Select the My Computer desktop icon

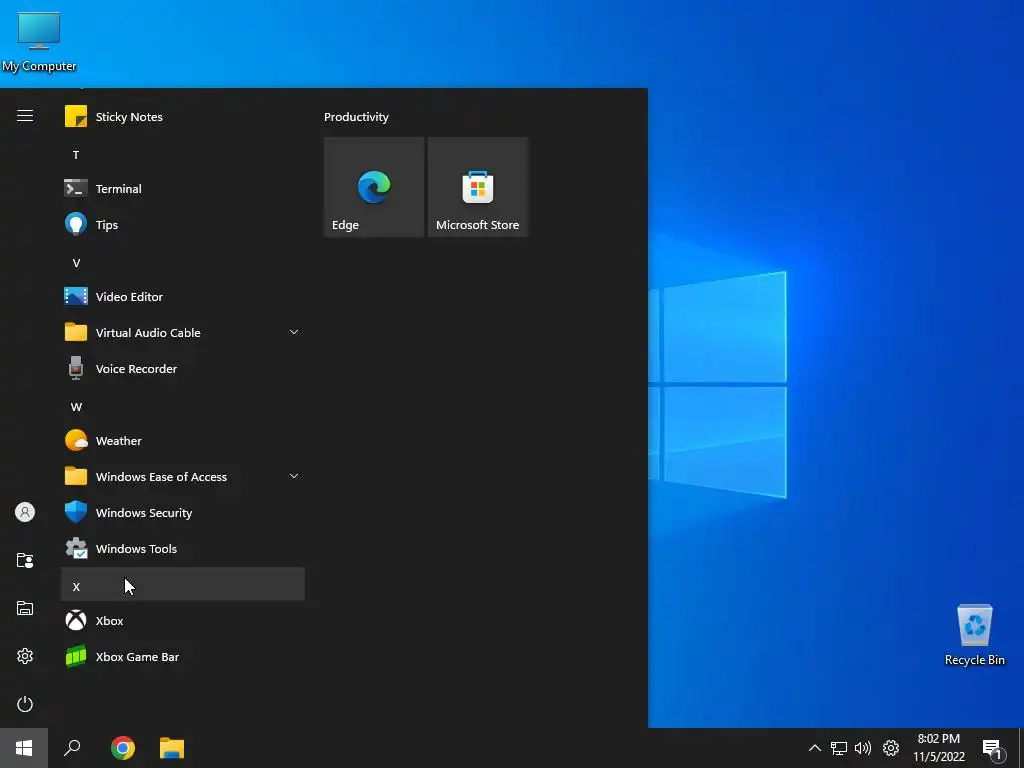click(x=39, y=42)
